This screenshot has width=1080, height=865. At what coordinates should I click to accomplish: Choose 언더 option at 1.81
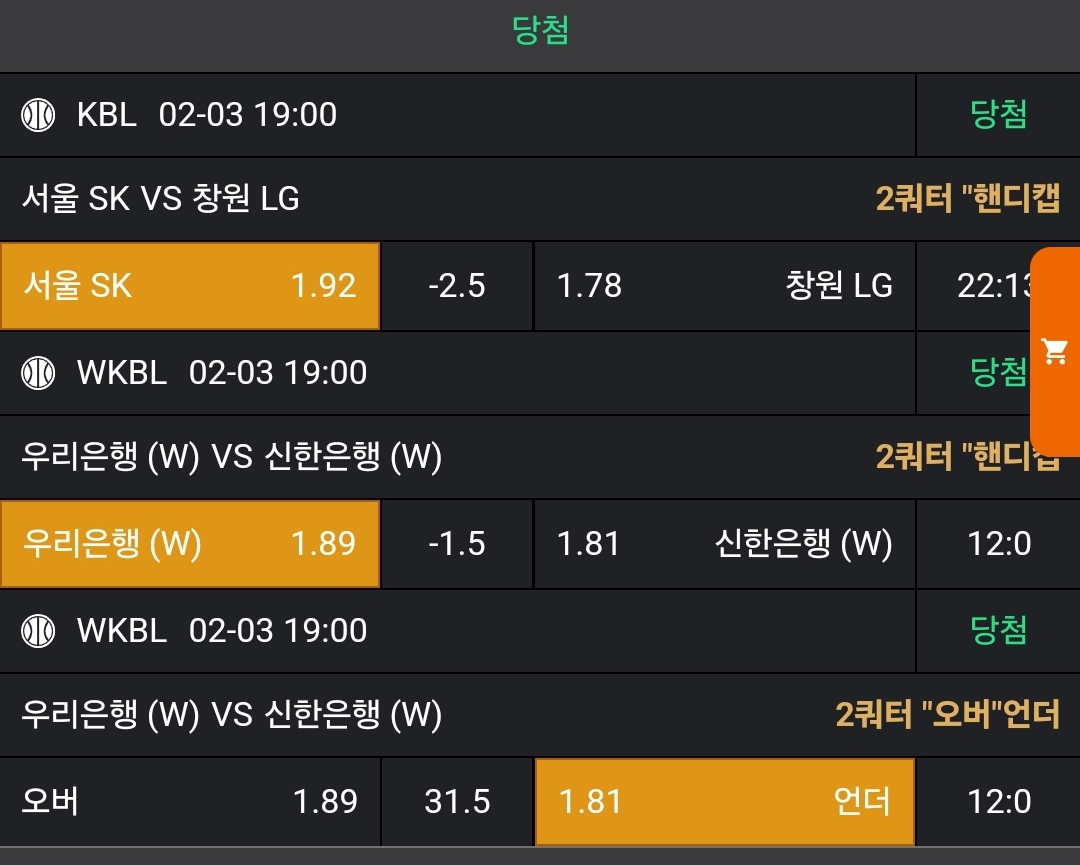pos(724,802)
